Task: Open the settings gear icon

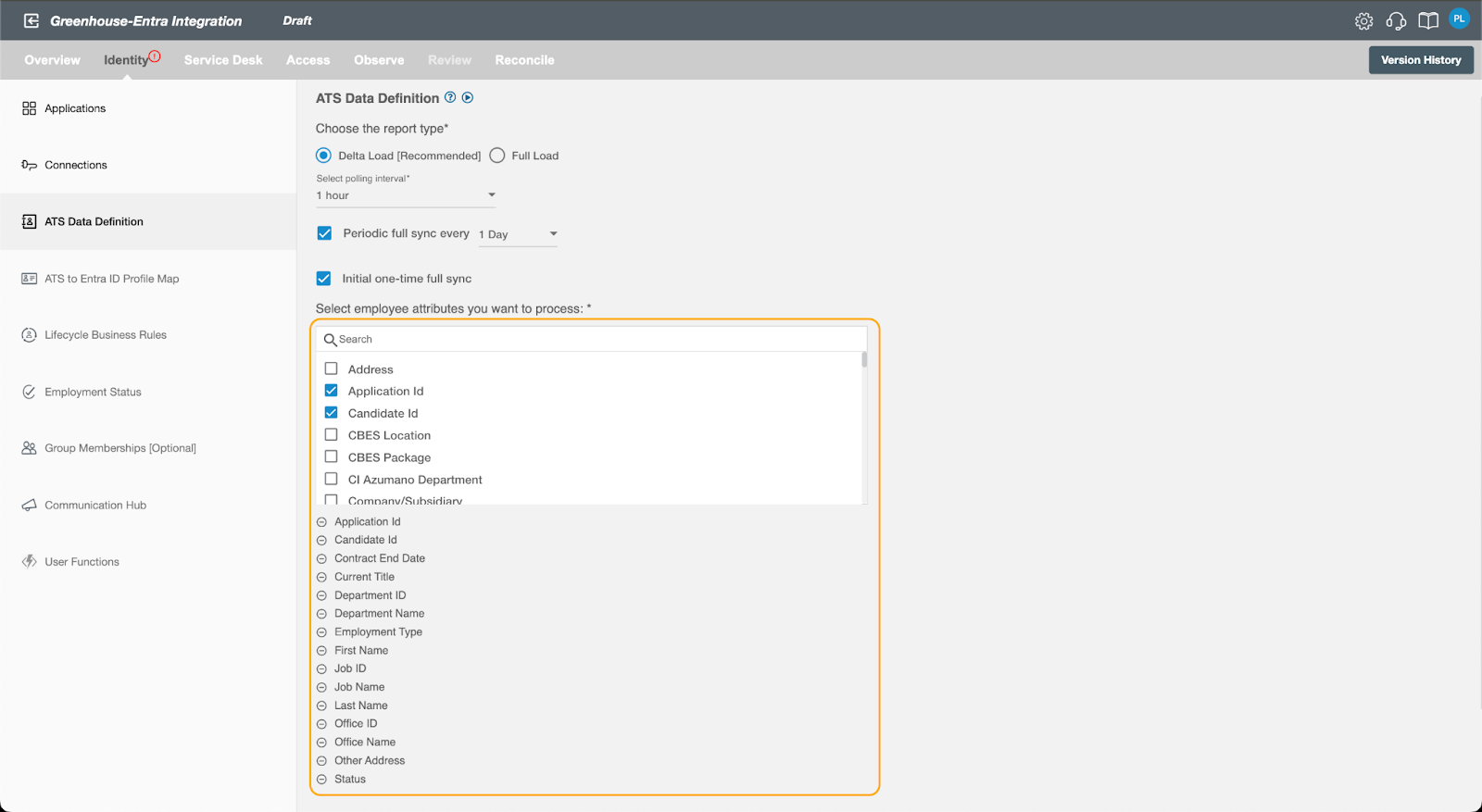Action: pyautogui.click(x=1363, y=21)
